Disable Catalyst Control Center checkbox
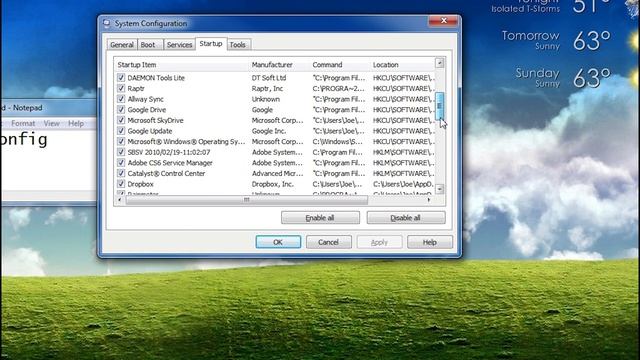This screenshot has width=640, height=360. pos(121,173)
